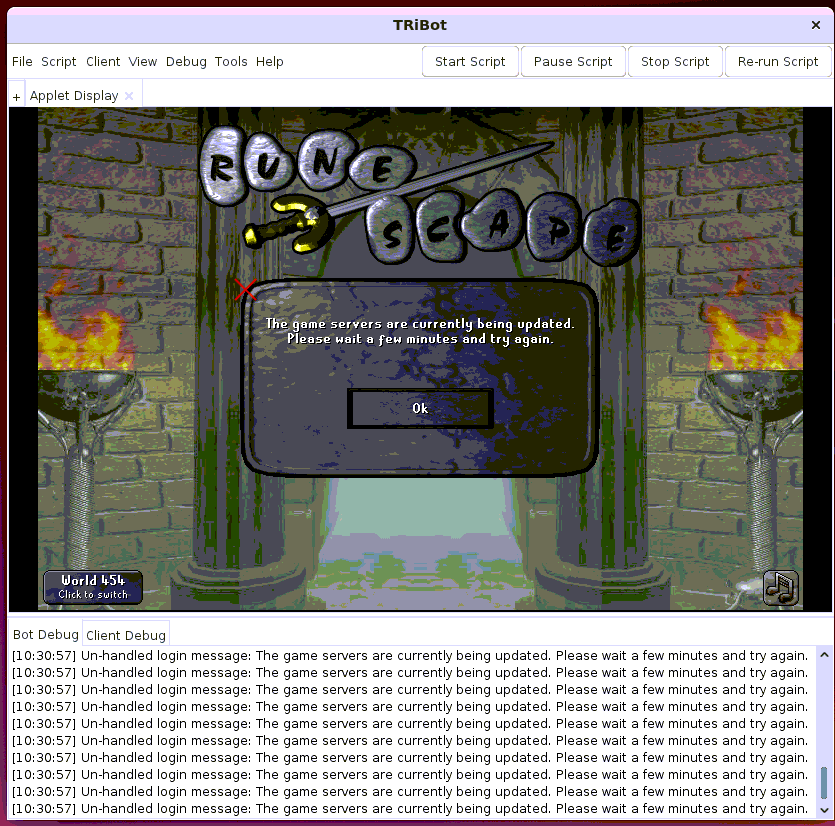
Task: Add a new tab with plus icon
Action: click(17, 97)
